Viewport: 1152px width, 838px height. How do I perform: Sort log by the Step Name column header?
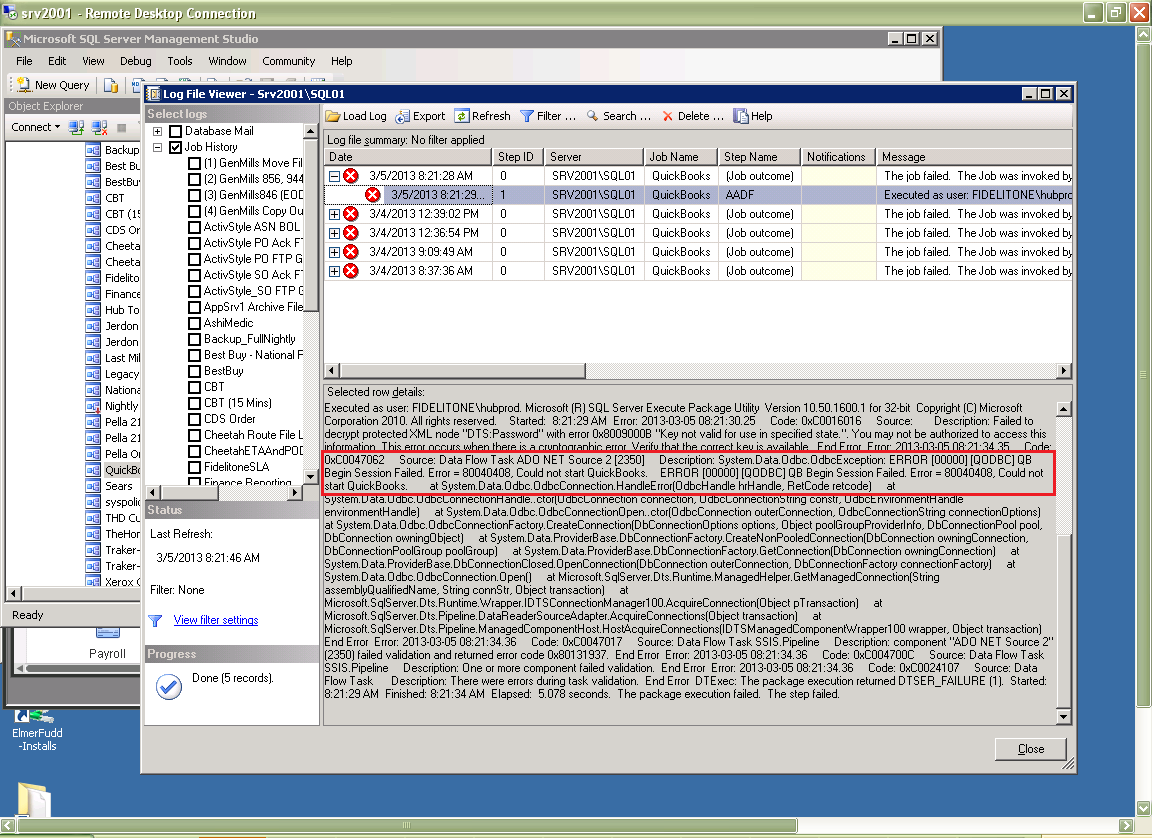[x=760, y=157]
